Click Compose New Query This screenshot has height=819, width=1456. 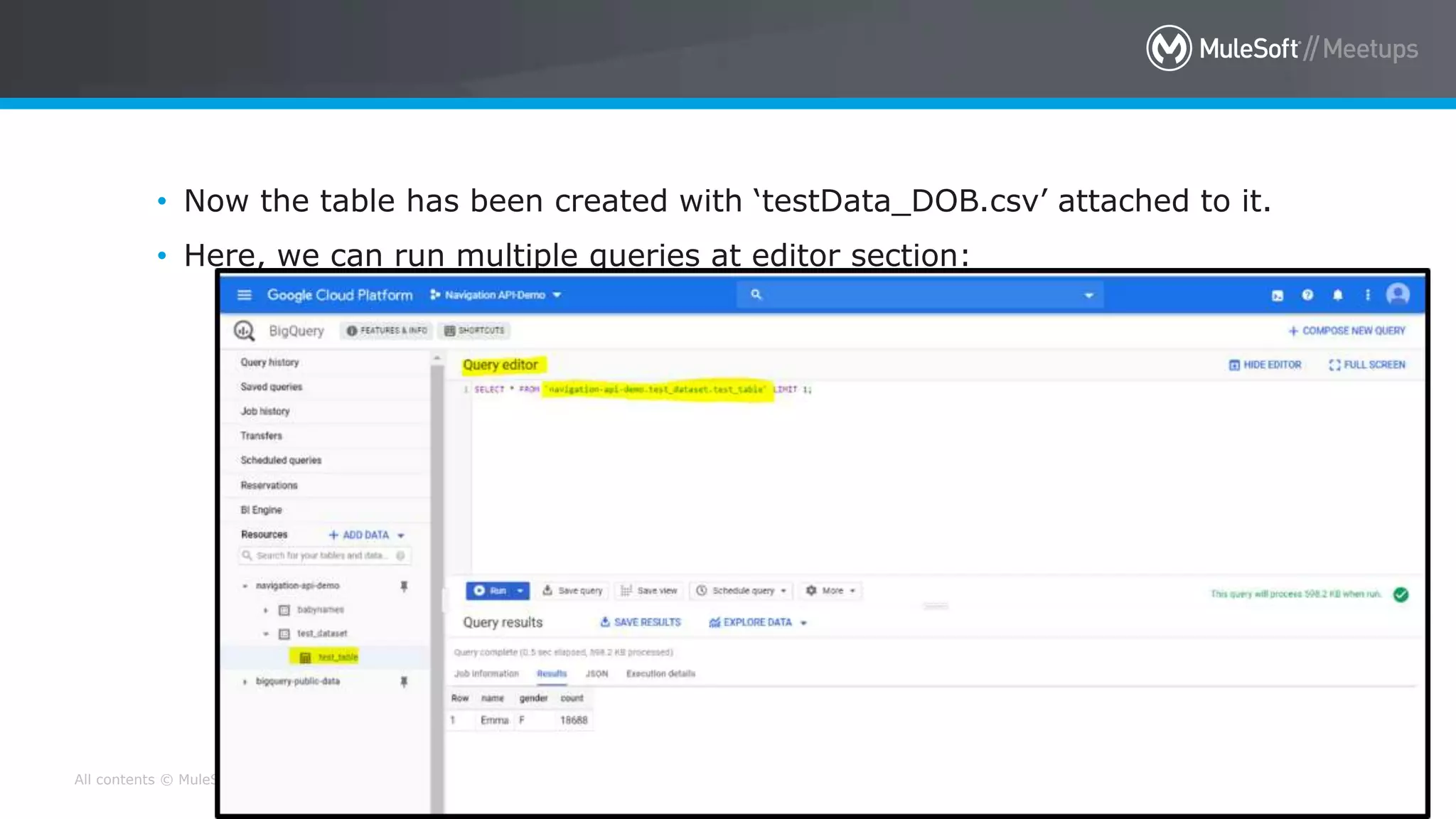pos(1347,331)
